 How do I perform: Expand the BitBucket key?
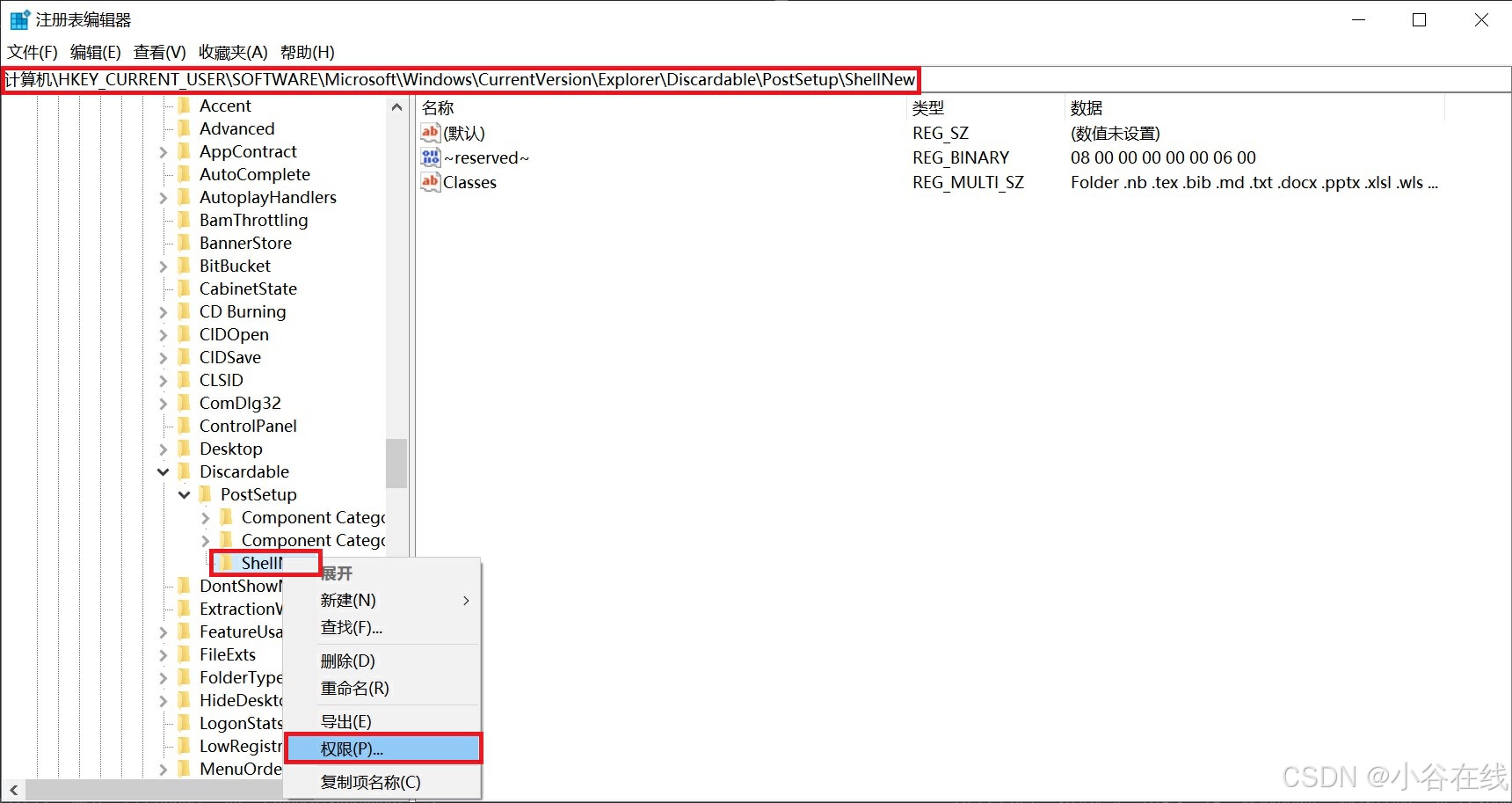tap(164, 266)
